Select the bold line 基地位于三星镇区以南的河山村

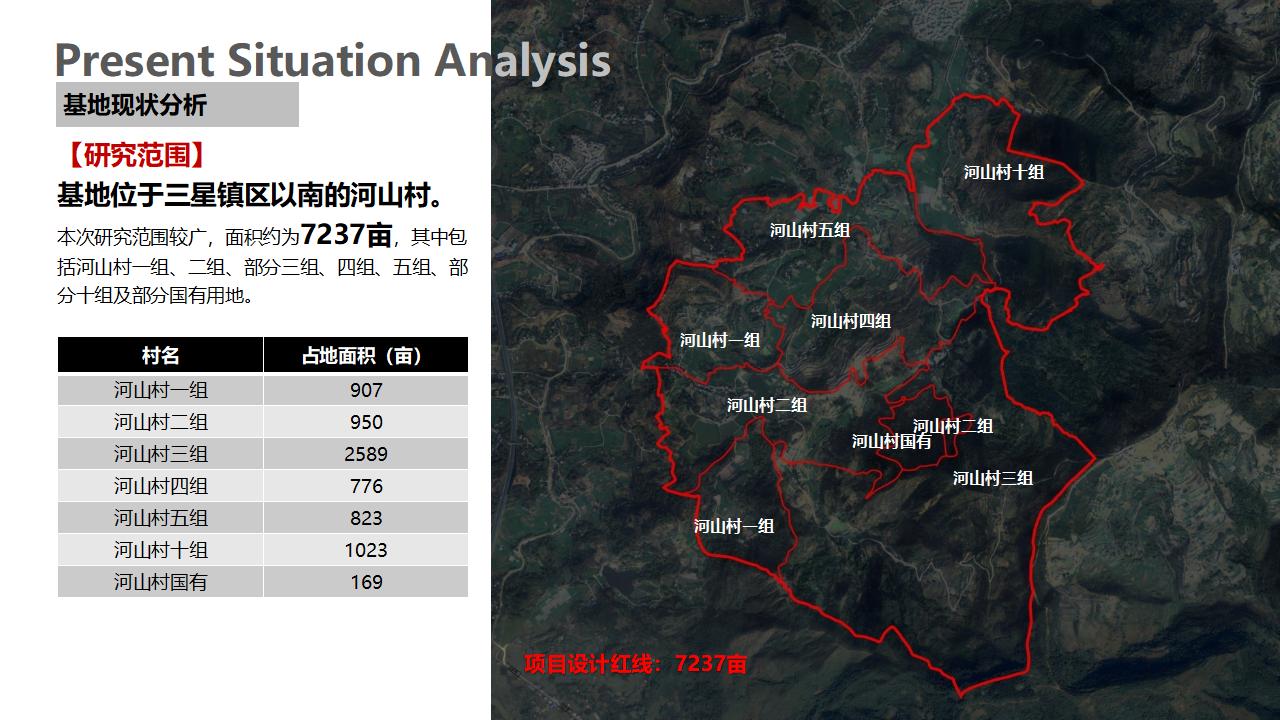(x=251, y=195)
